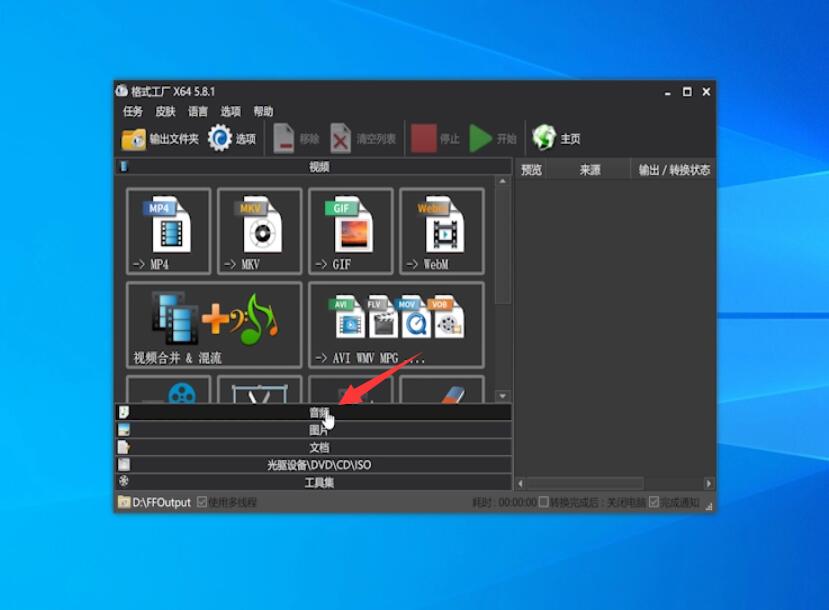Click the D:\FFOutput folder icon in the status bar

tap(124, 502)
